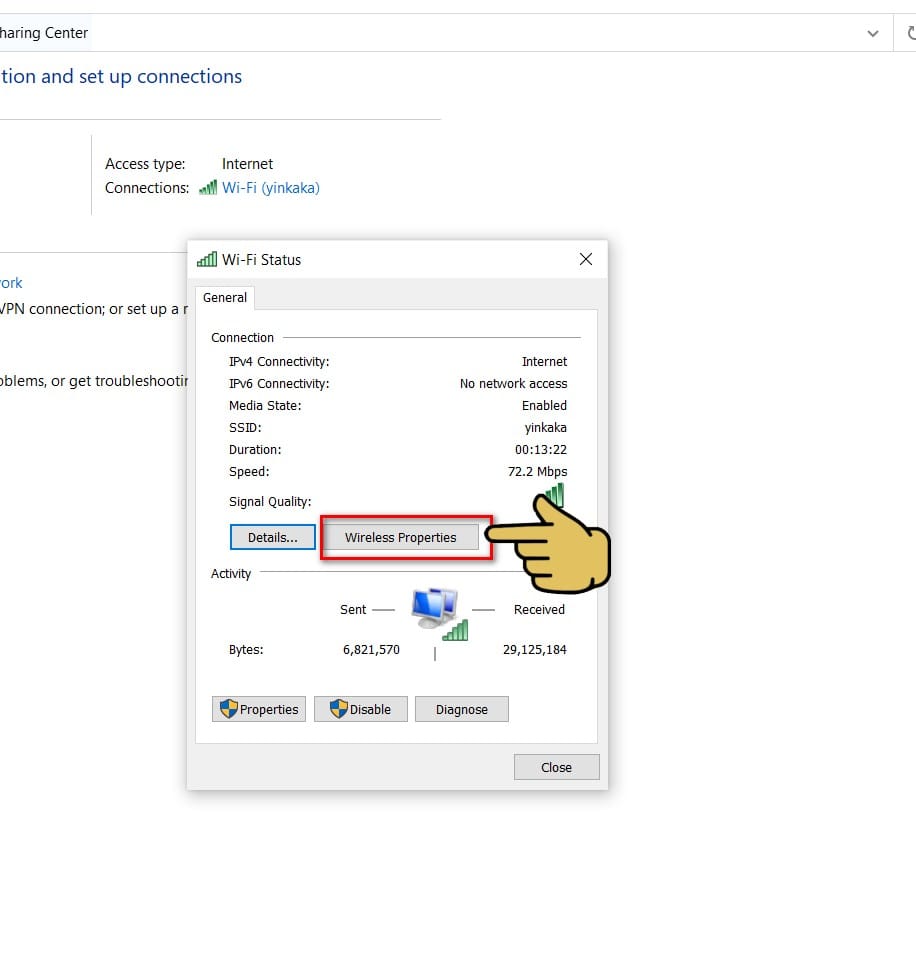This screenshot has height=969, width=916.
Task: Click the Disable button
Action: pos(361,709)
